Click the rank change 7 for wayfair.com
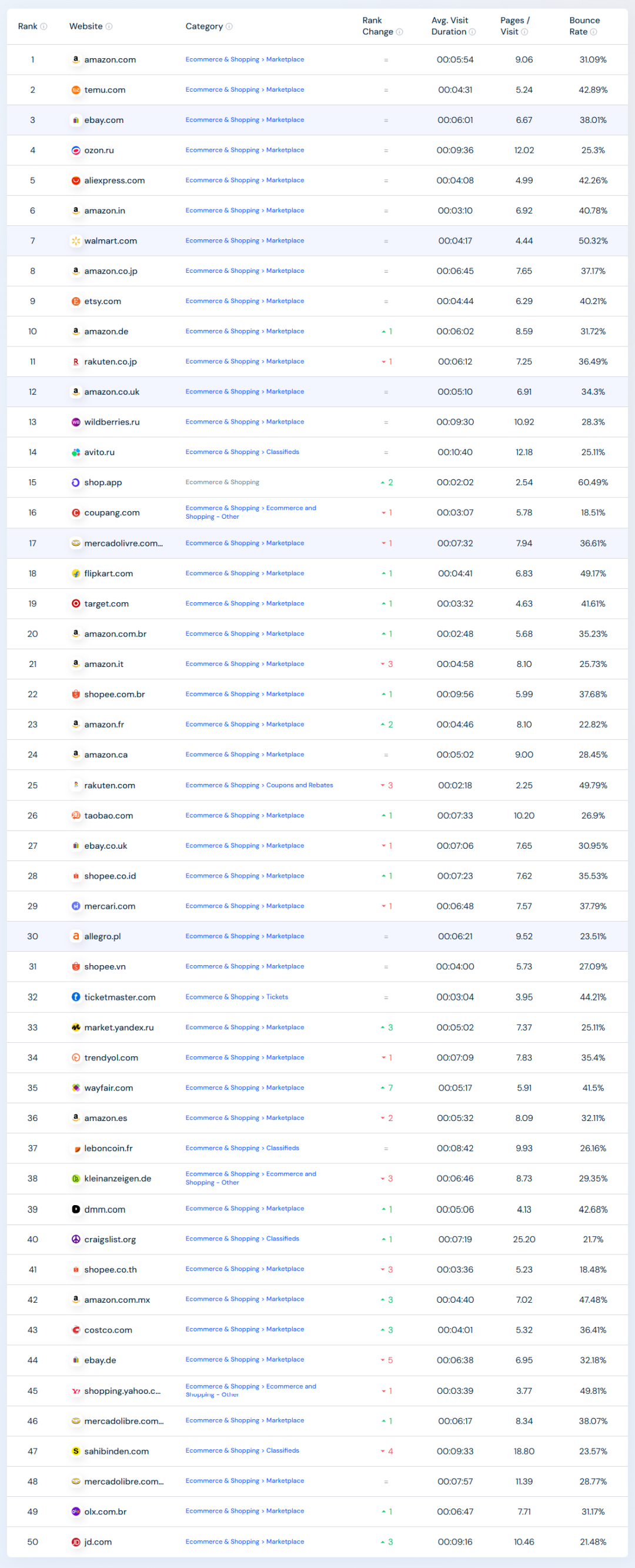Screen dimensions: 635x1568 point(387,1087)
